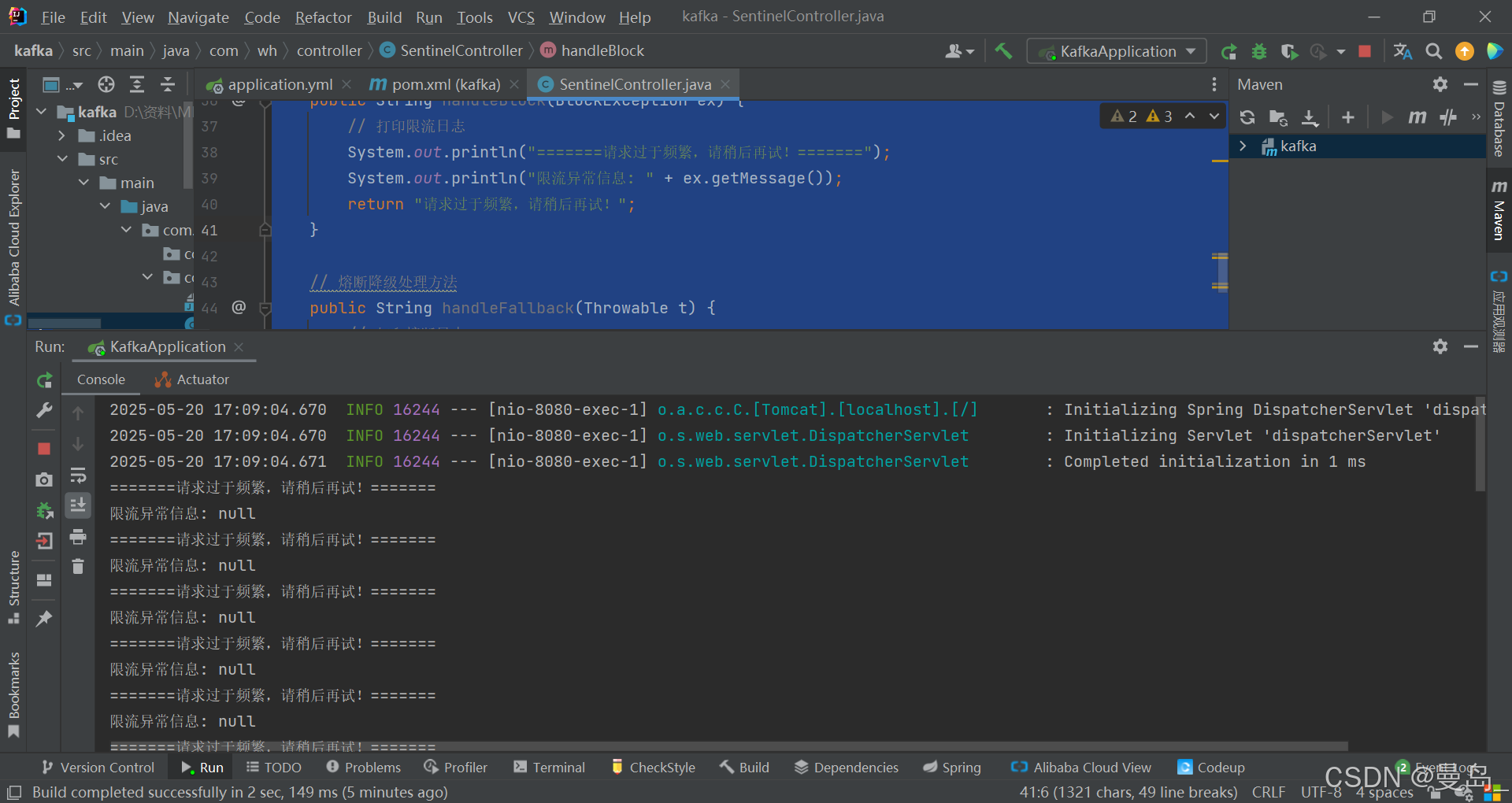Collapse the java folder in tree

click(x=105, y=206)
